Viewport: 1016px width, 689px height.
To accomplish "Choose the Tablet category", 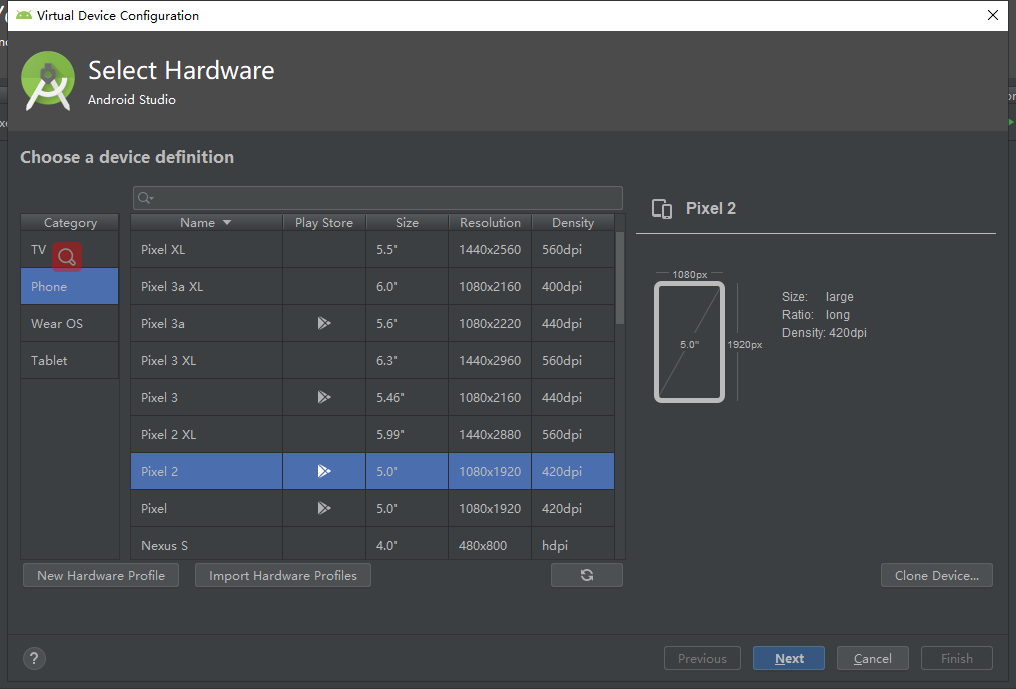I will click(x=49, y=360).
